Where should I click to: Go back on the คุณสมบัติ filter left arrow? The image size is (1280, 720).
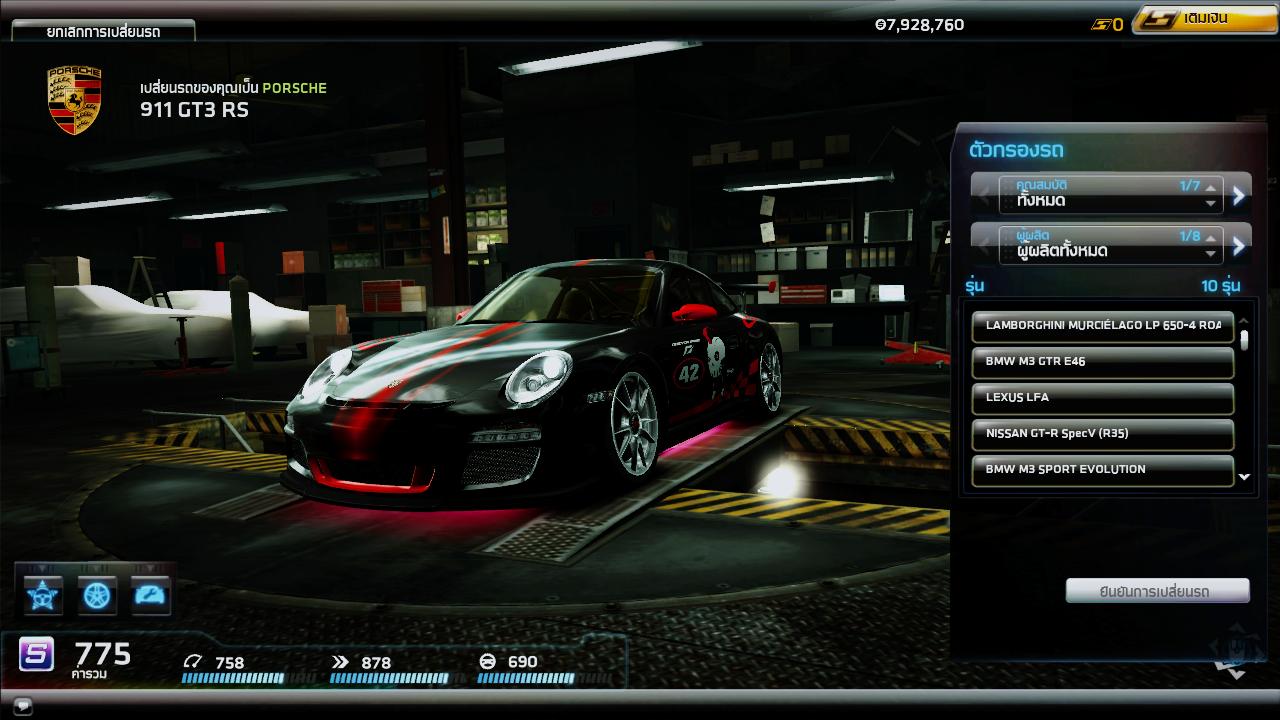pyautogui.click(x=983, y=194)
